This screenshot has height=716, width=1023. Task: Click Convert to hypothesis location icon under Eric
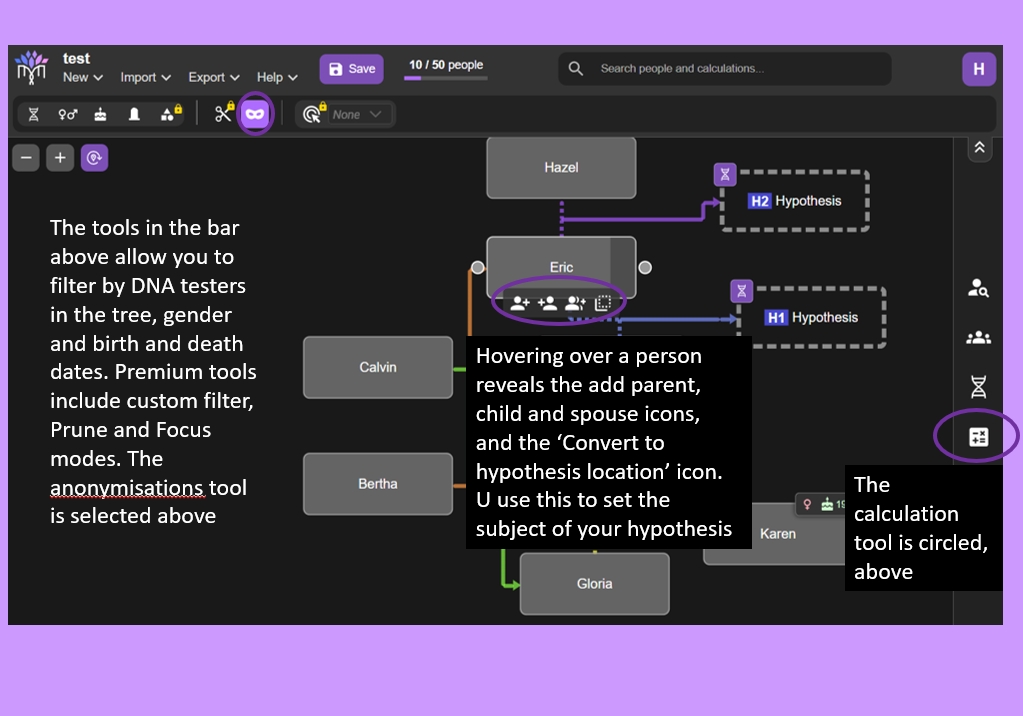click(x=603, y=303)
